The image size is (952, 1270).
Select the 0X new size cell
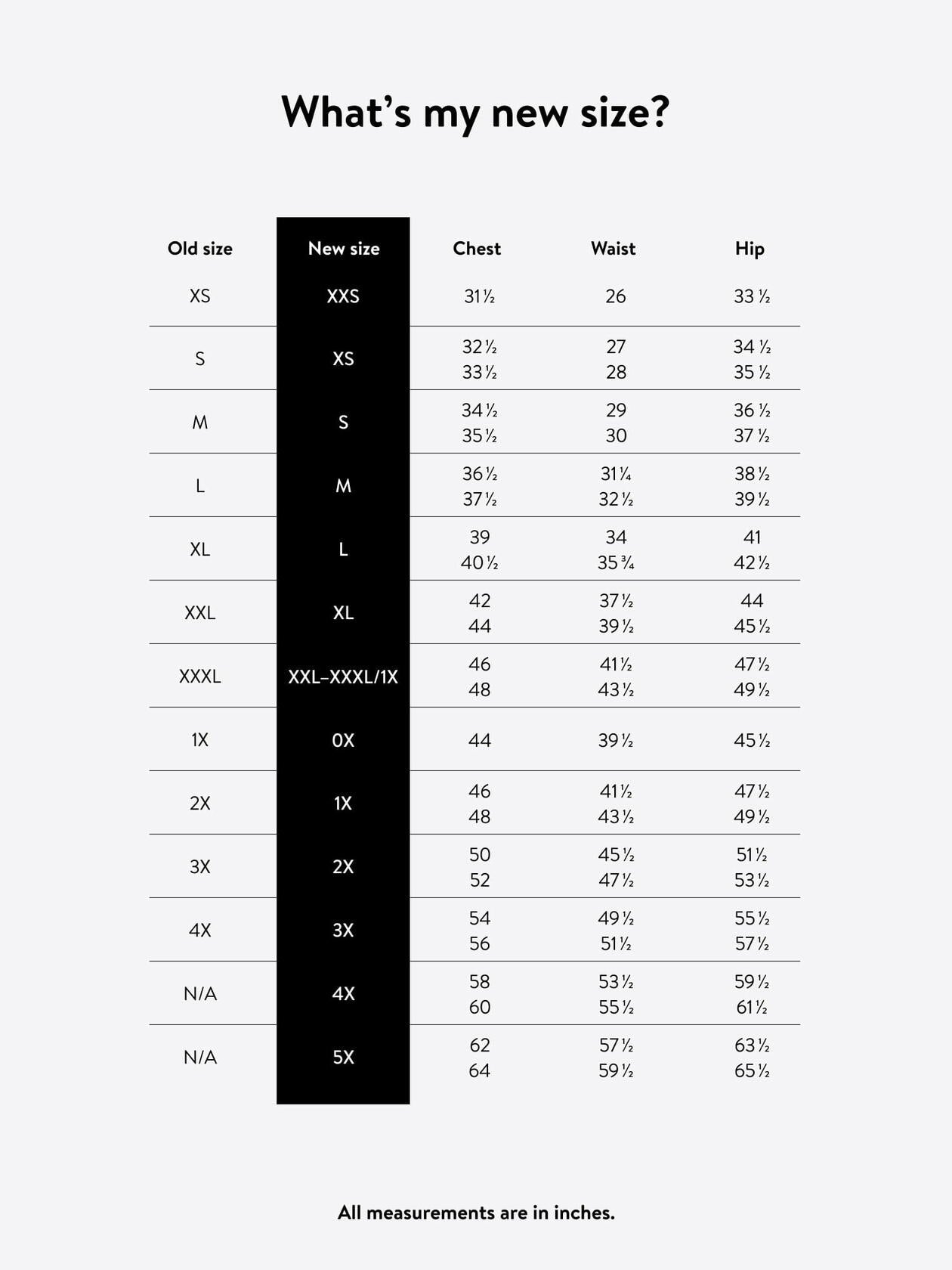click(343, 740)
